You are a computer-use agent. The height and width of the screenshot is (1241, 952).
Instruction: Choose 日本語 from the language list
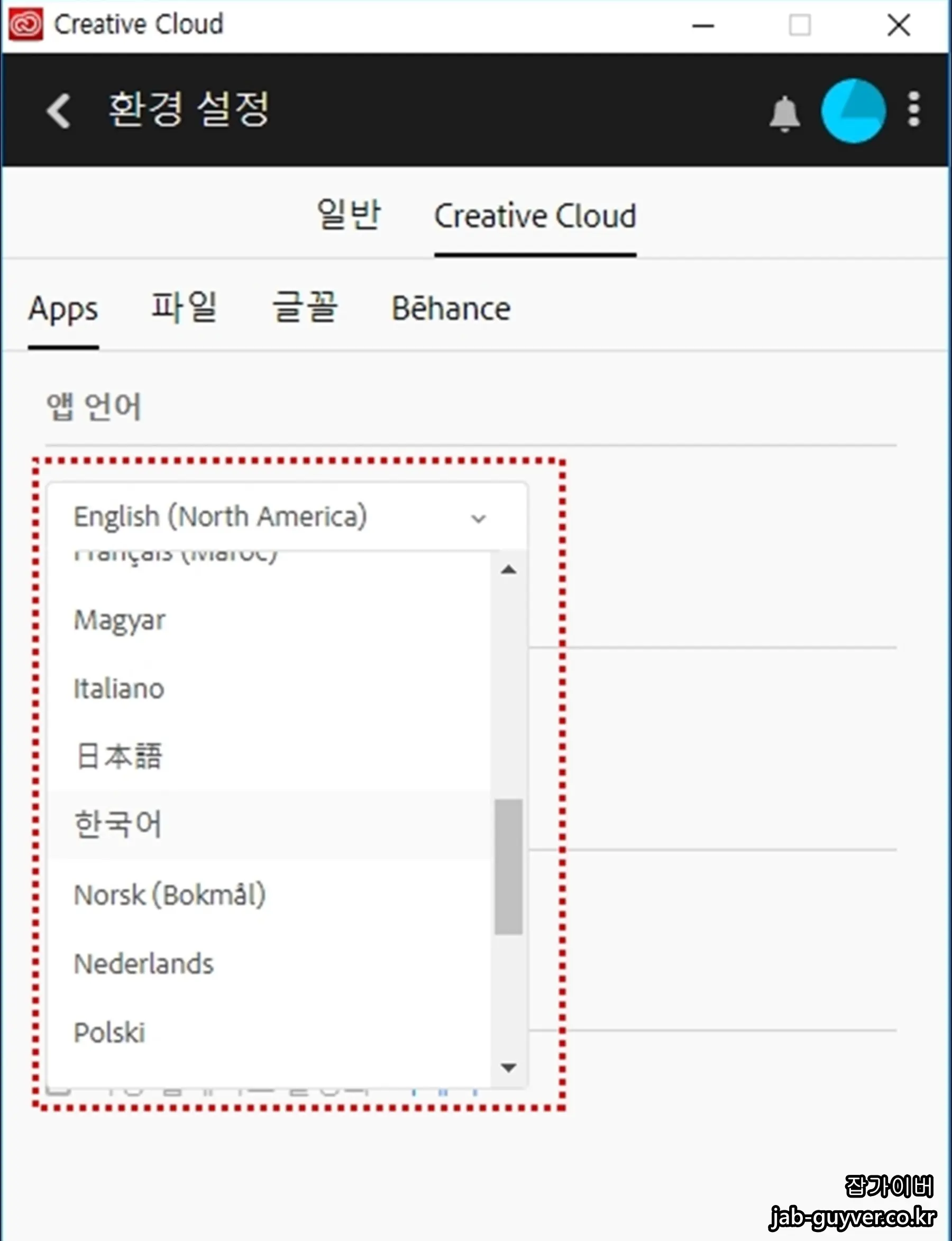click(269, 756)
